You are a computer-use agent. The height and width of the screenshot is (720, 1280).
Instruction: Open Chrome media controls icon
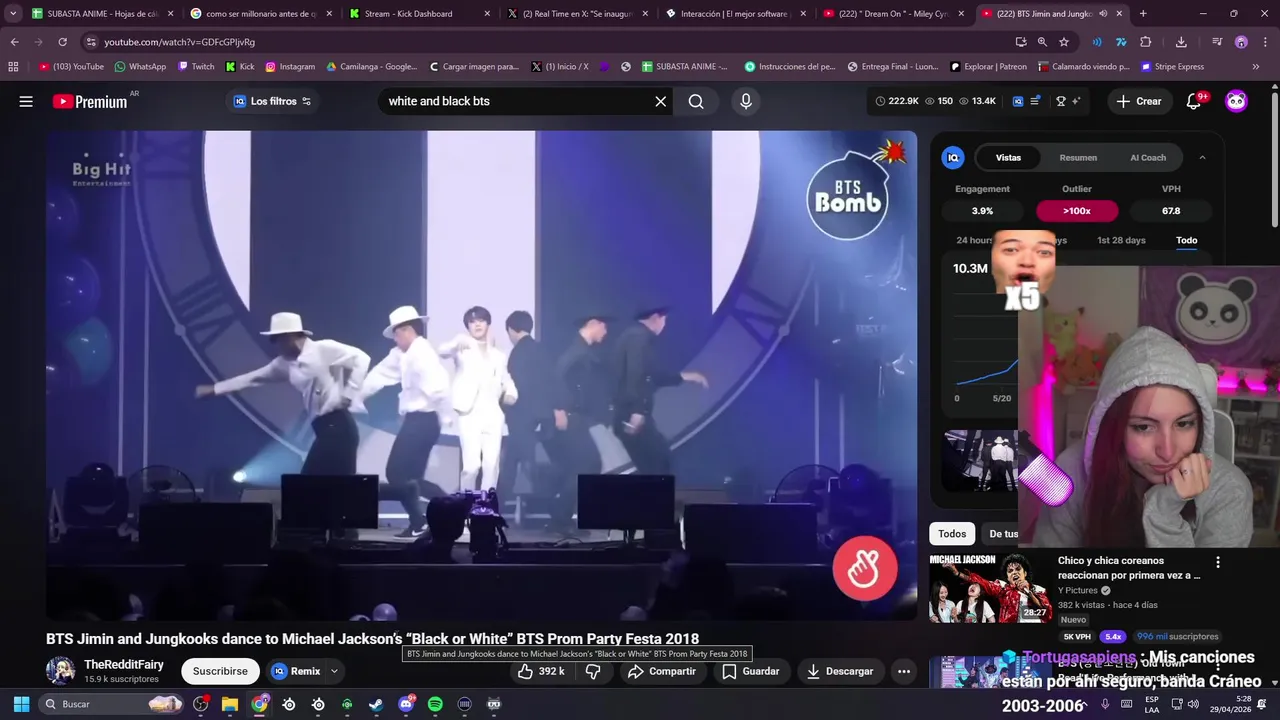pyautogui.click(x=1217, y=42)
